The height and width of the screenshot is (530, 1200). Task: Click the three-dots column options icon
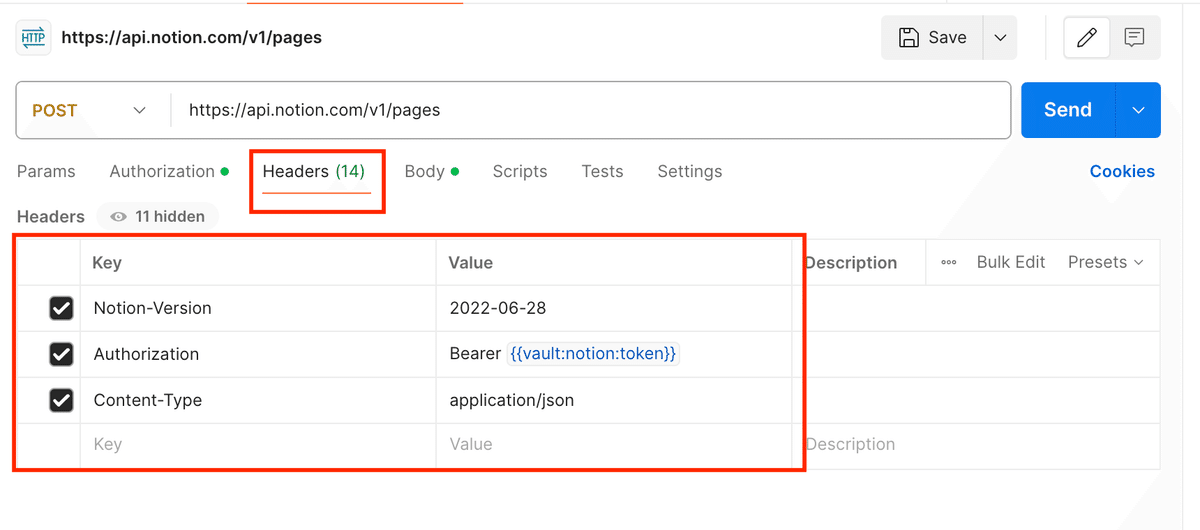949,263
